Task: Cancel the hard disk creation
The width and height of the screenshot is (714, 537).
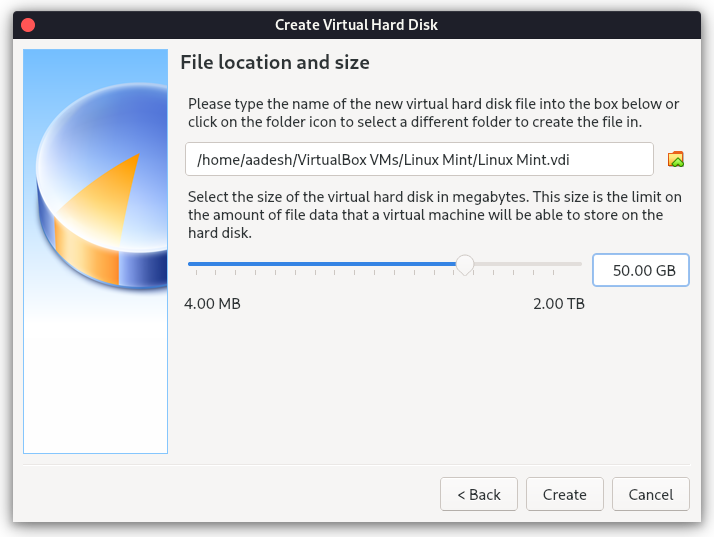Action: (x=651, y=494)
